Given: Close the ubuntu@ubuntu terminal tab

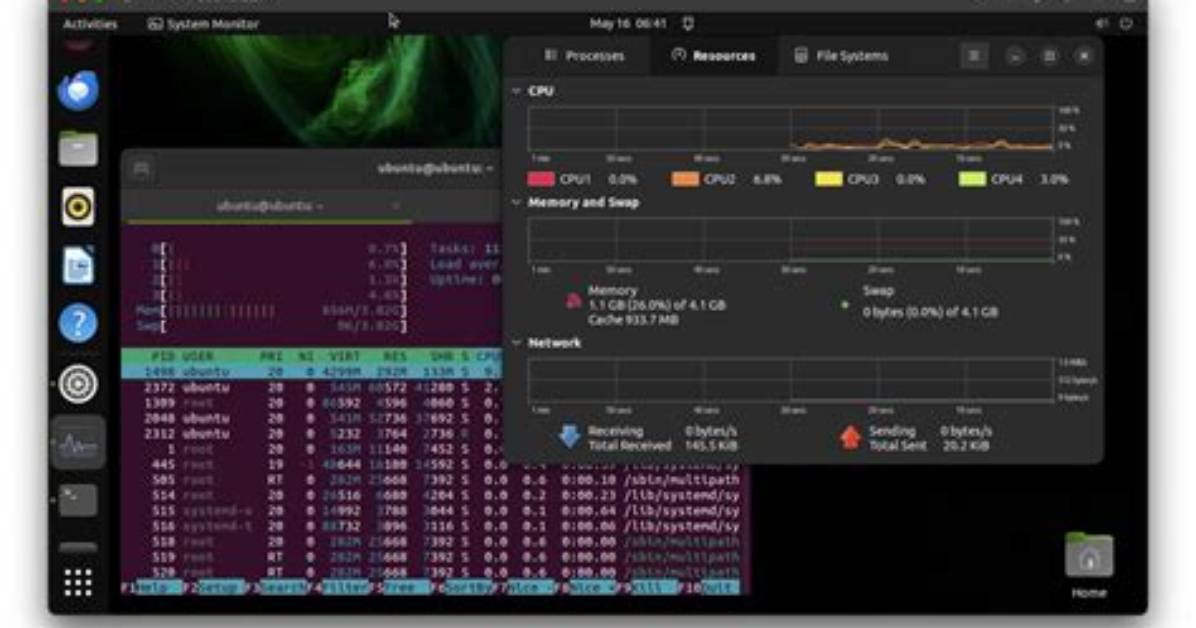Looking at the screenshot, I should [x=396, y=206].
